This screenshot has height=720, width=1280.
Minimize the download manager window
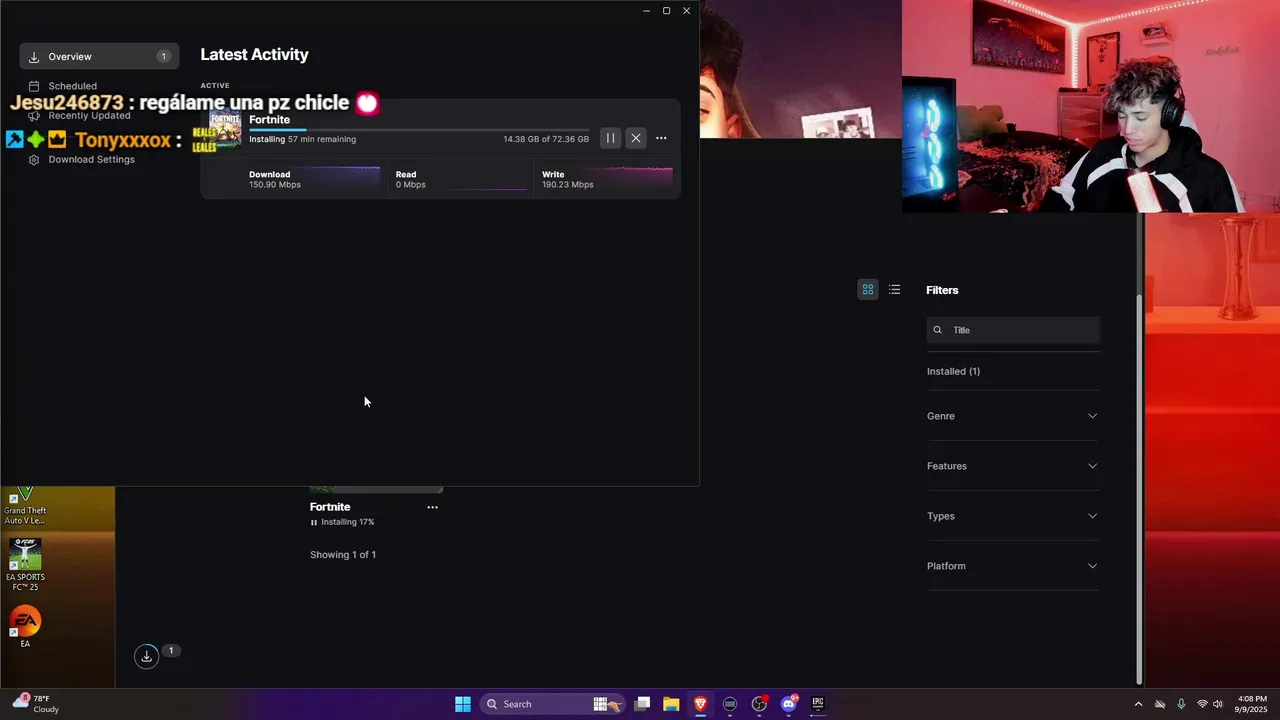click(x=646, y=11)
